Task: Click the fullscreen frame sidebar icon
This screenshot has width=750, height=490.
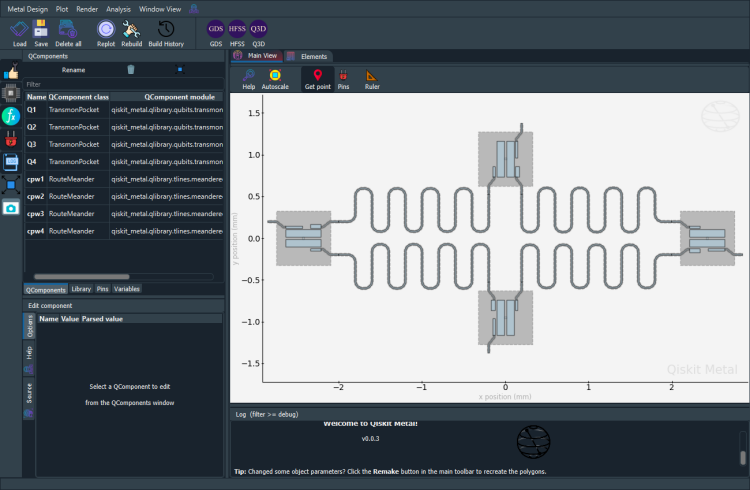Action: (11, 185)
